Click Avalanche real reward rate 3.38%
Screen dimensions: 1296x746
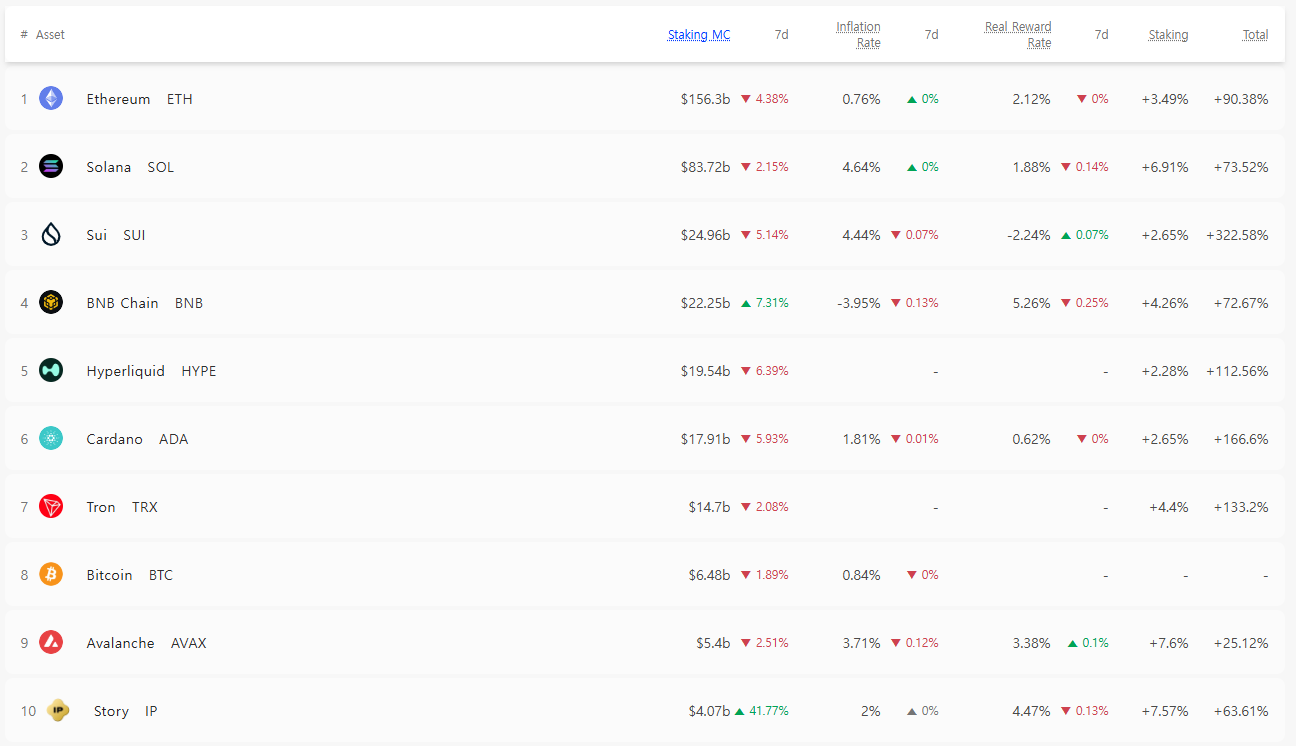click(1032, 643)
